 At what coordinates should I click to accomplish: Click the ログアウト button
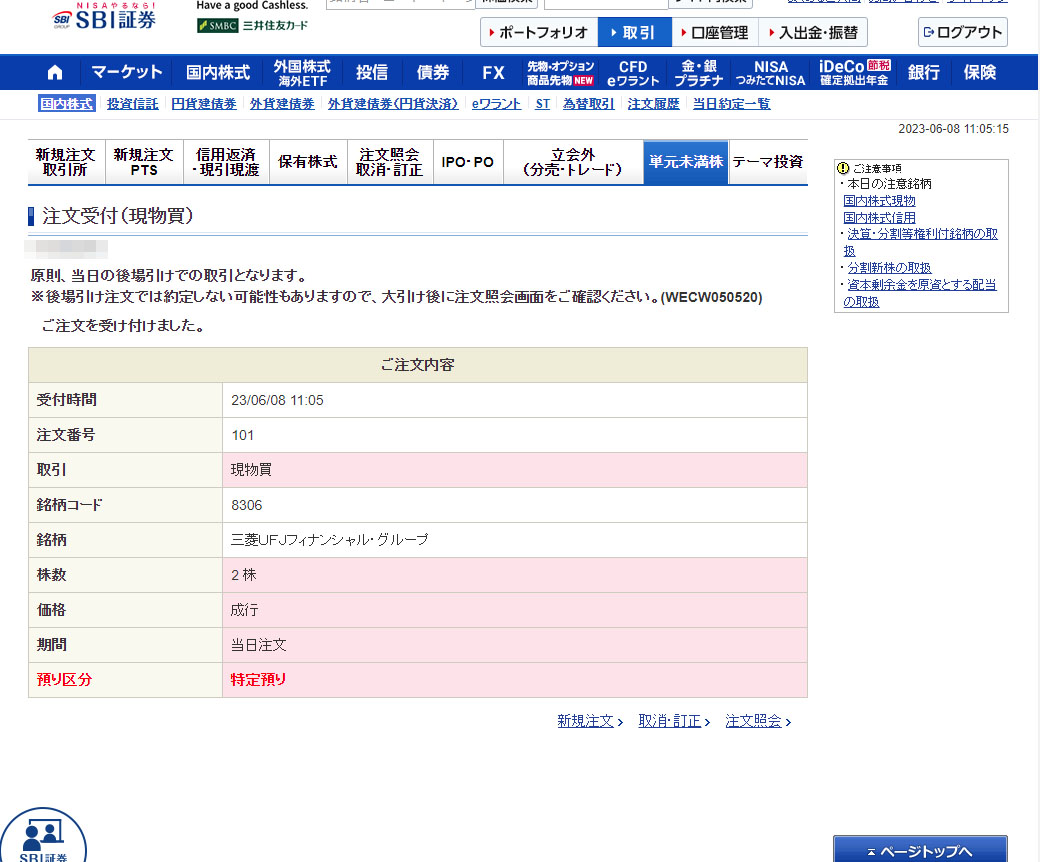coord(962,32)
